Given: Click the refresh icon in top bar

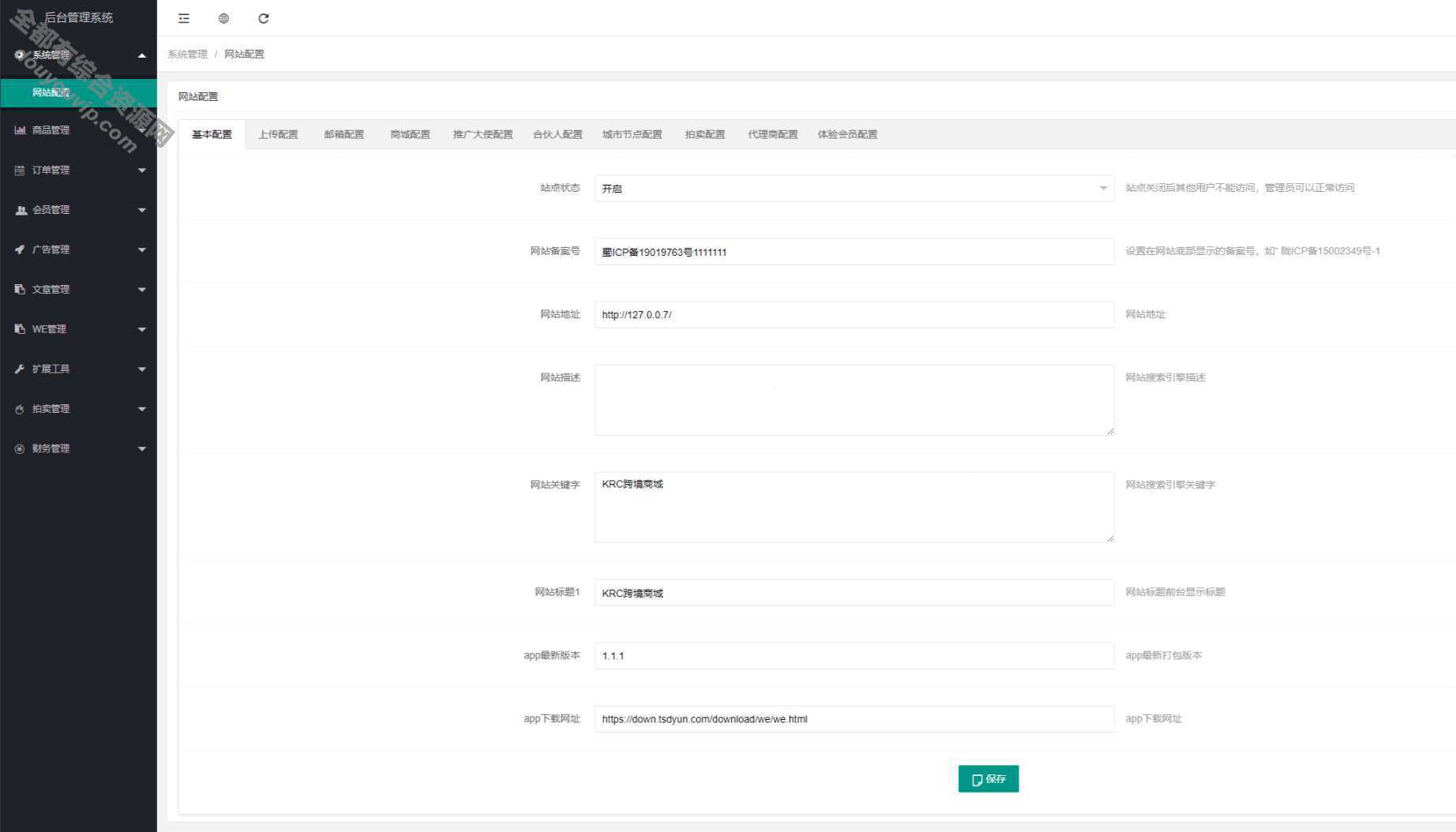Looking at the screenshot, I should [x=264, y=18].
